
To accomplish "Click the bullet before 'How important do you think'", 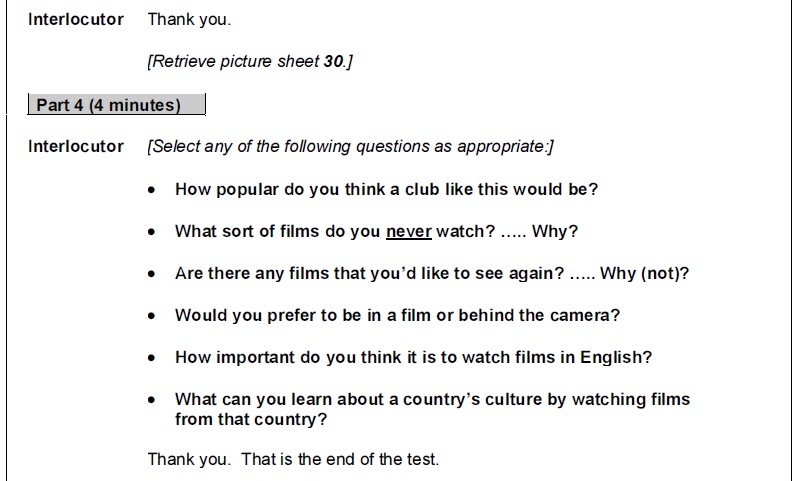I will point(151,358).
